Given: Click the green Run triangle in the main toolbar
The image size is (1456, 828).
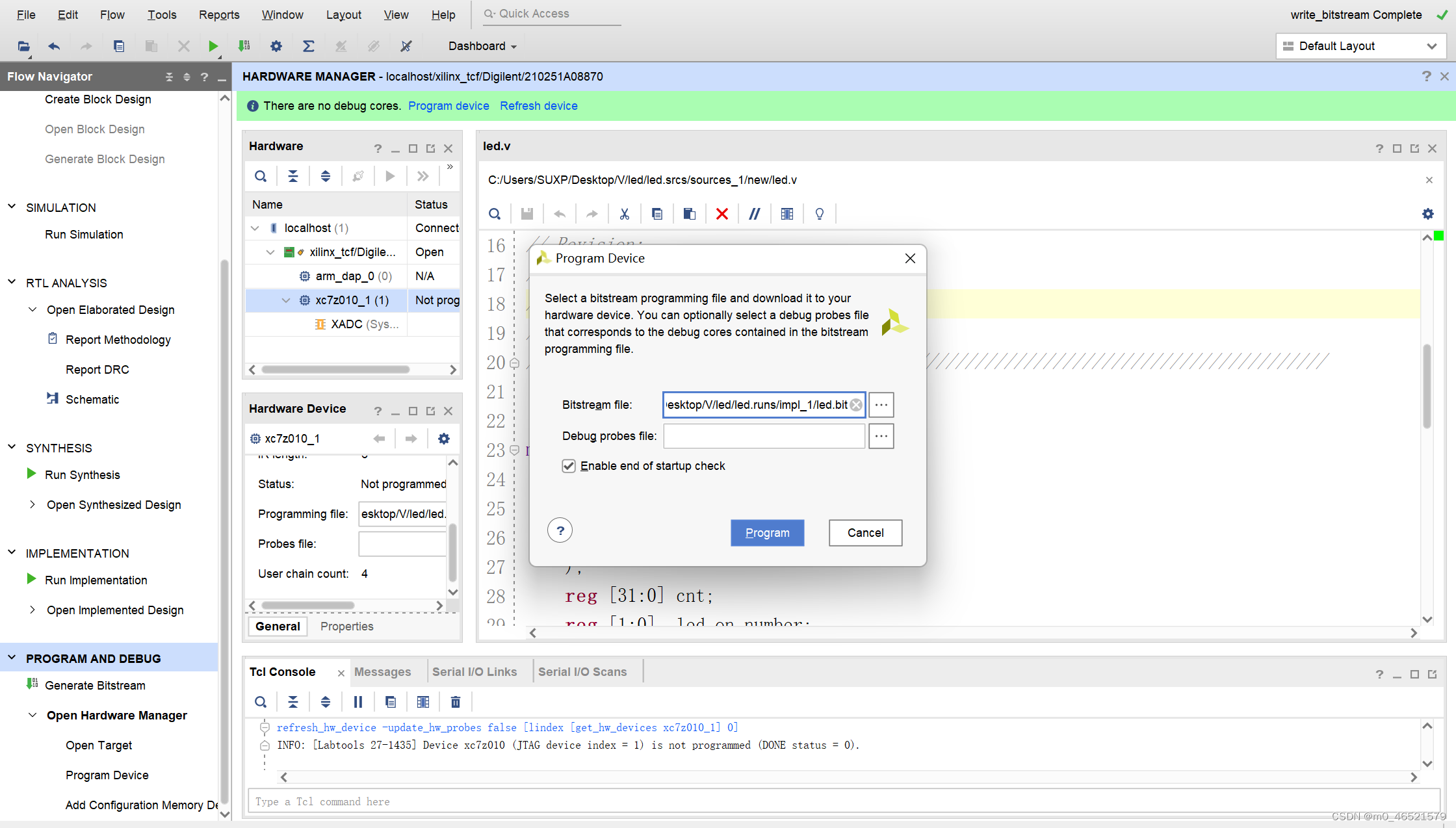Looking at the screenshot, I should pos(213,46).
